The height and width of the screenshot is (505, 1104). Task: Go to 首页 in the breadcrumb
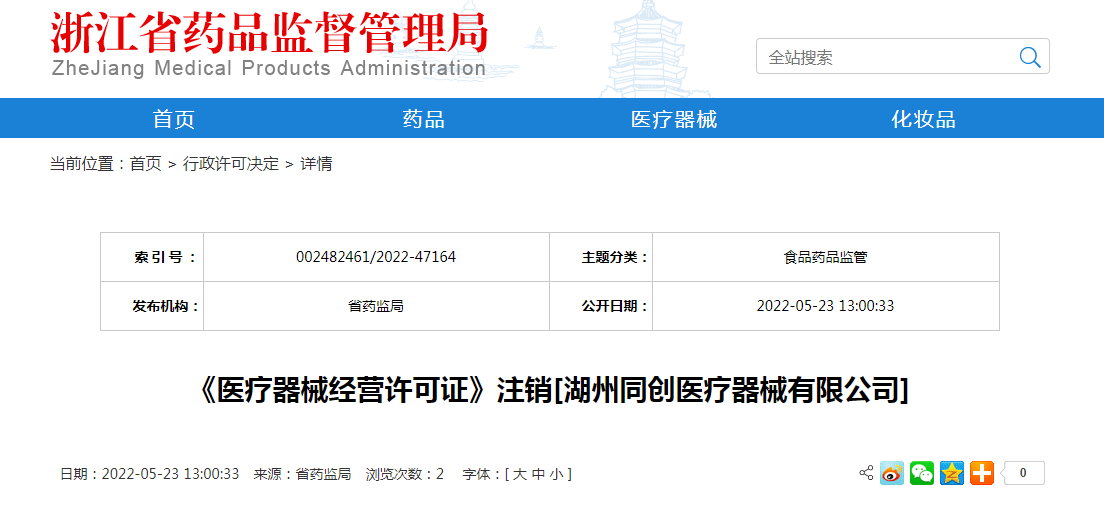146,164
